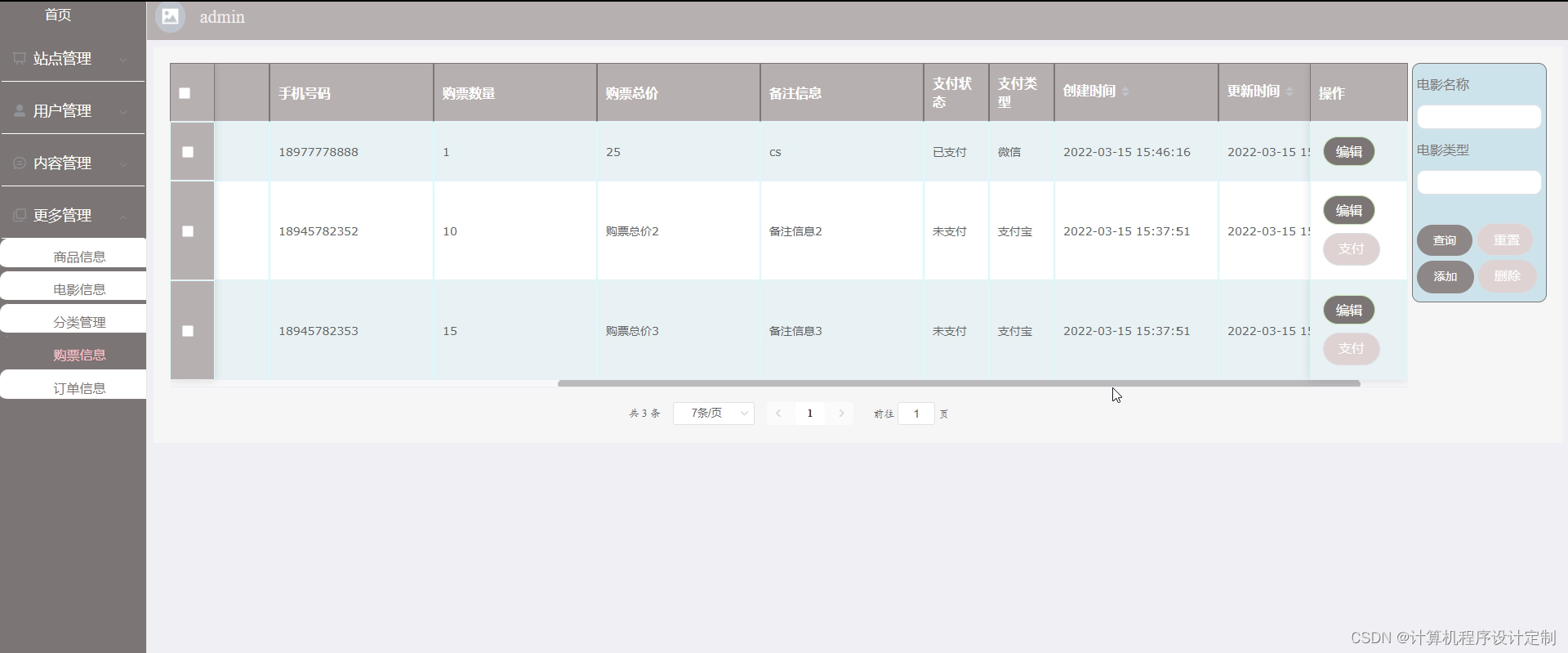Click the 站点管理 monitor icon
This screenshot has width=1568, height=653.
point(20,58)
